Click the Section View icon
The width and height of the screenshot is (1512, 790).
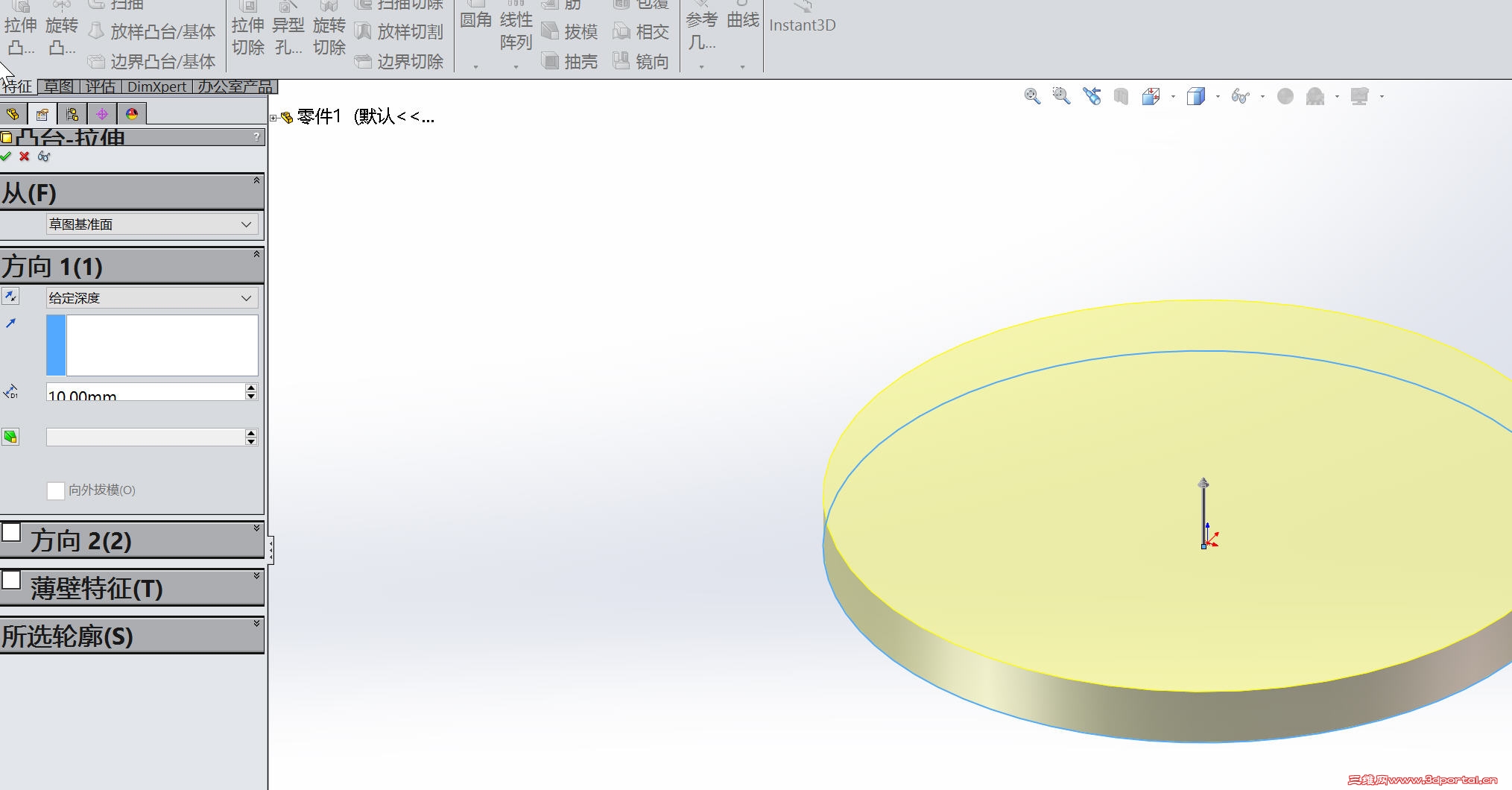[1121, 96]
